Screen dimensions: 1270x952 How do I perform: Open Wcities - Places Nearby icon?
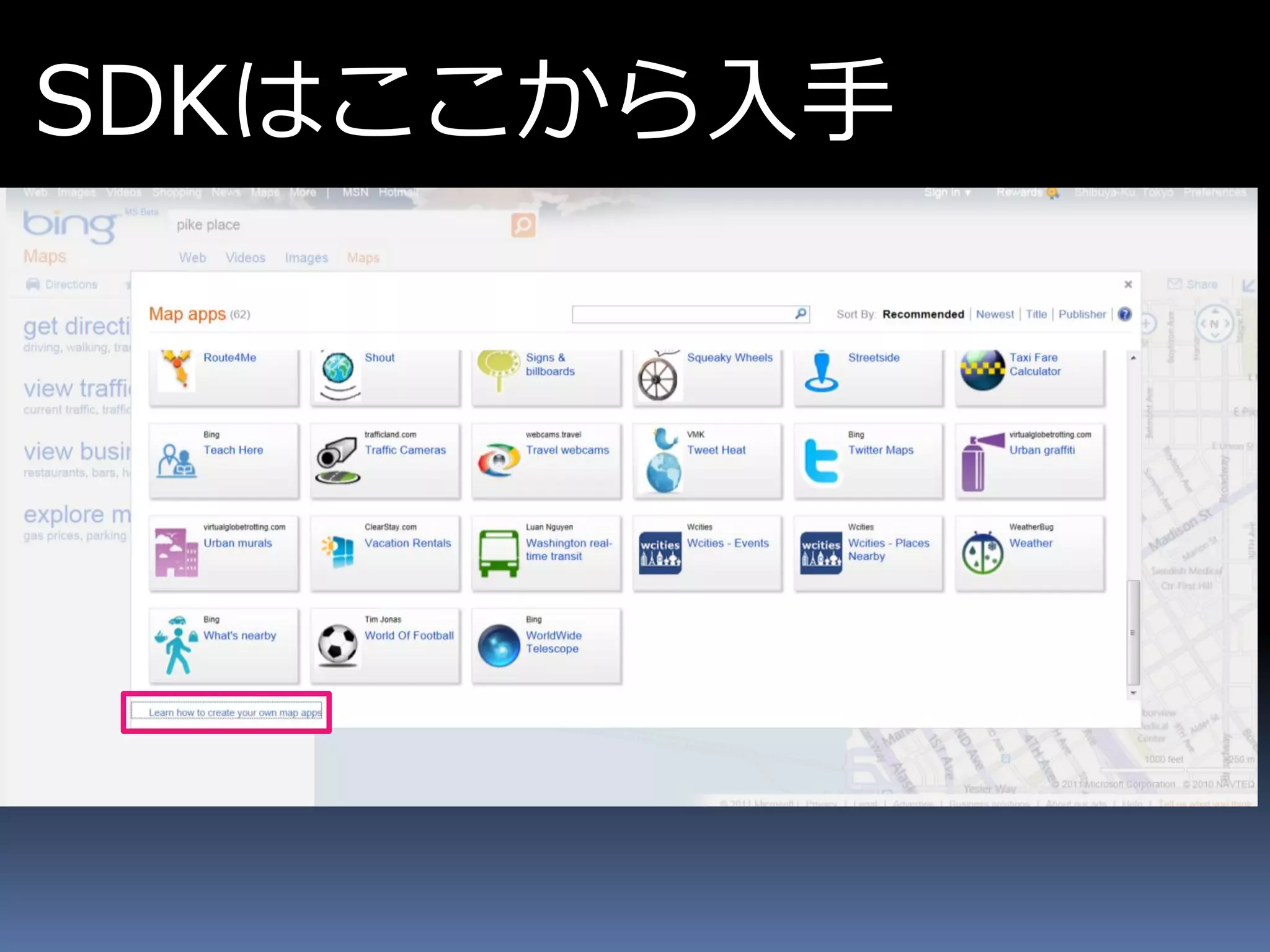[x=821, y=553]
